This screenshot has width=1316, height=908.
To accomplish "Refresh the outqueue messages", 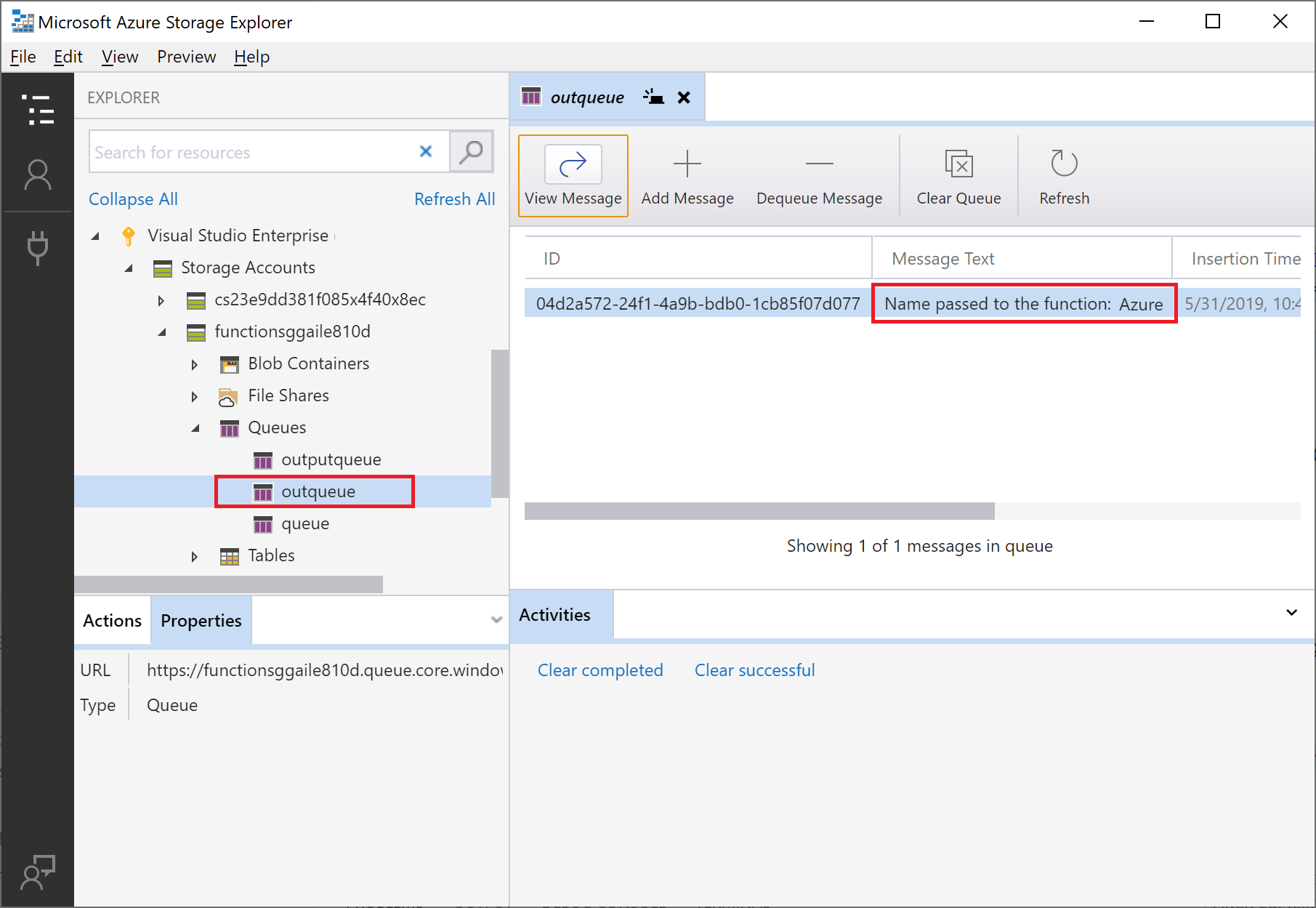I will point(1063,176).
